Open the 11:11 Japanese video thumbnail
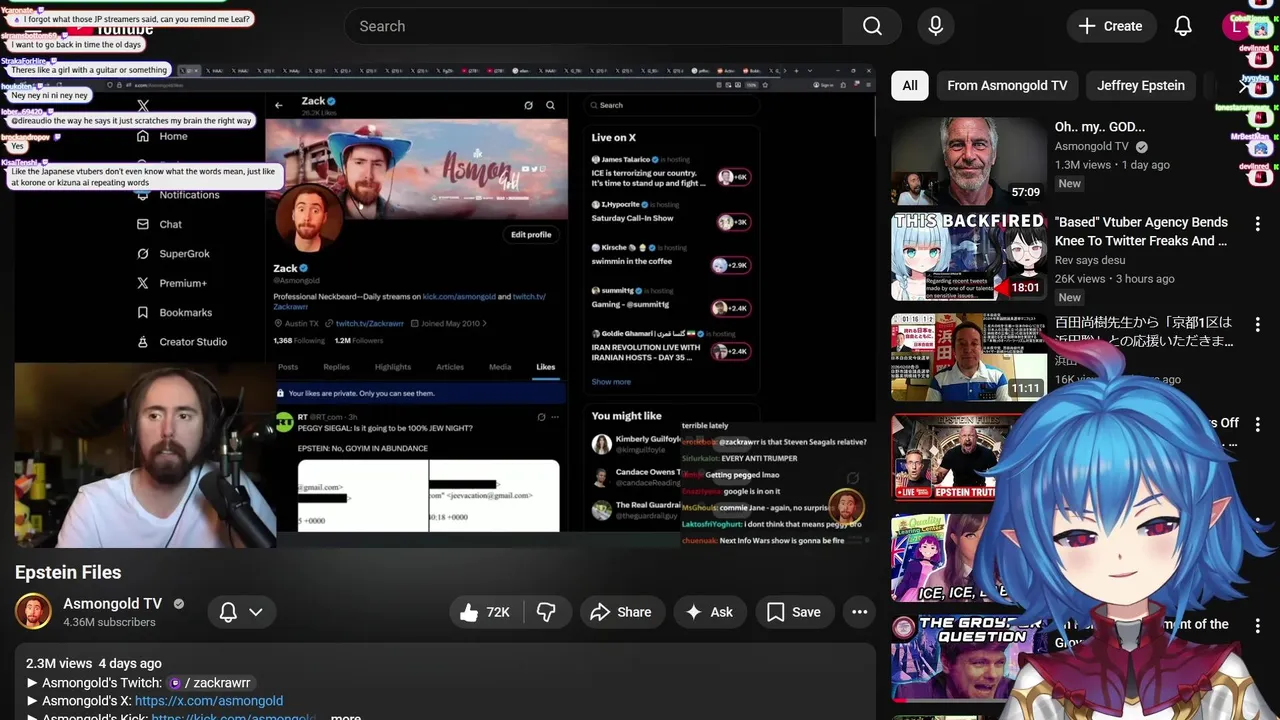This screenshot has width=1280, height=720. tap(969, 357)
